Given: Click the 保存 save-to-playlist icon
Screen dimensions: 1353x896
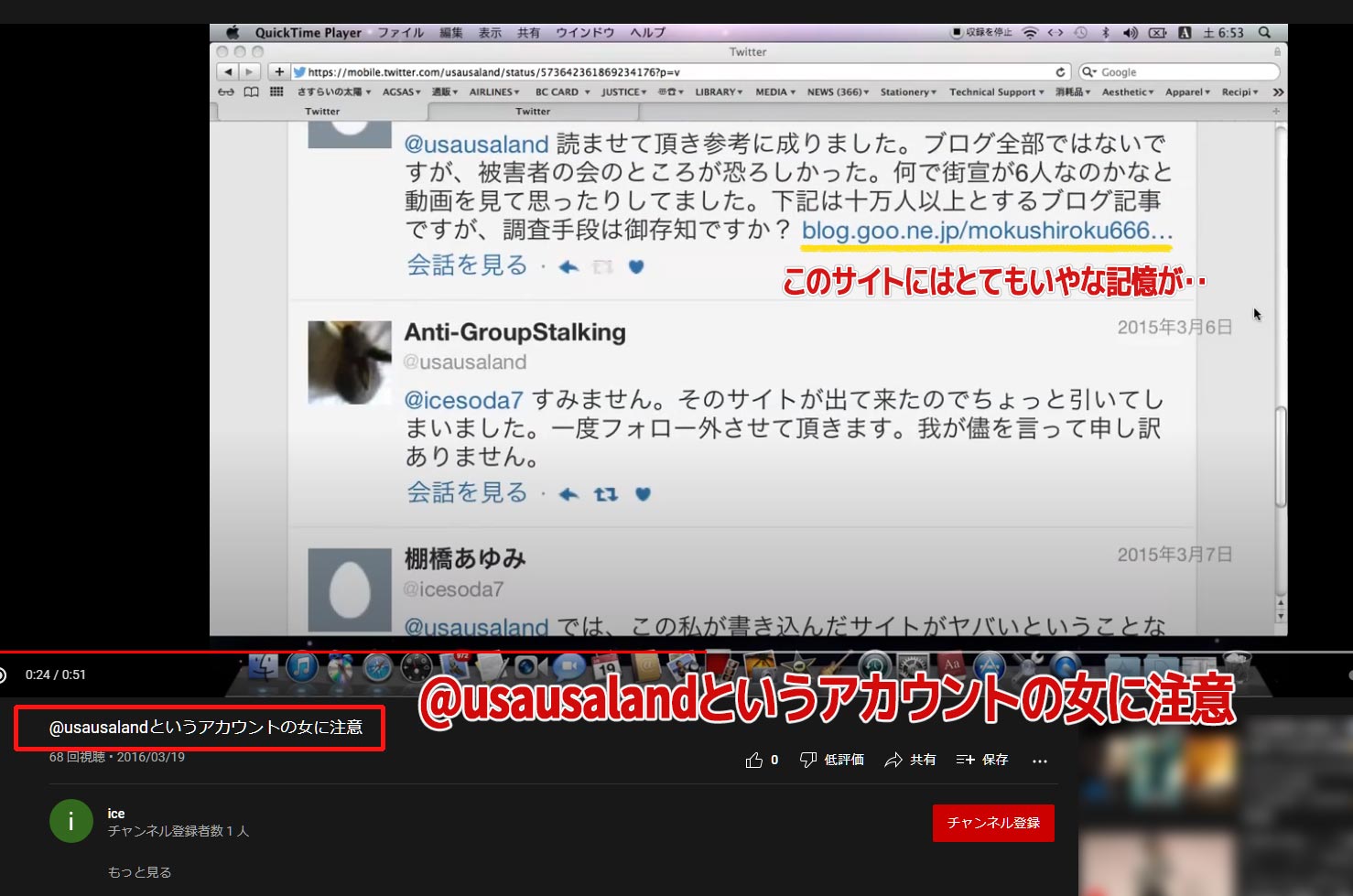Looking at the screenshot, I should tap(965, 760).
